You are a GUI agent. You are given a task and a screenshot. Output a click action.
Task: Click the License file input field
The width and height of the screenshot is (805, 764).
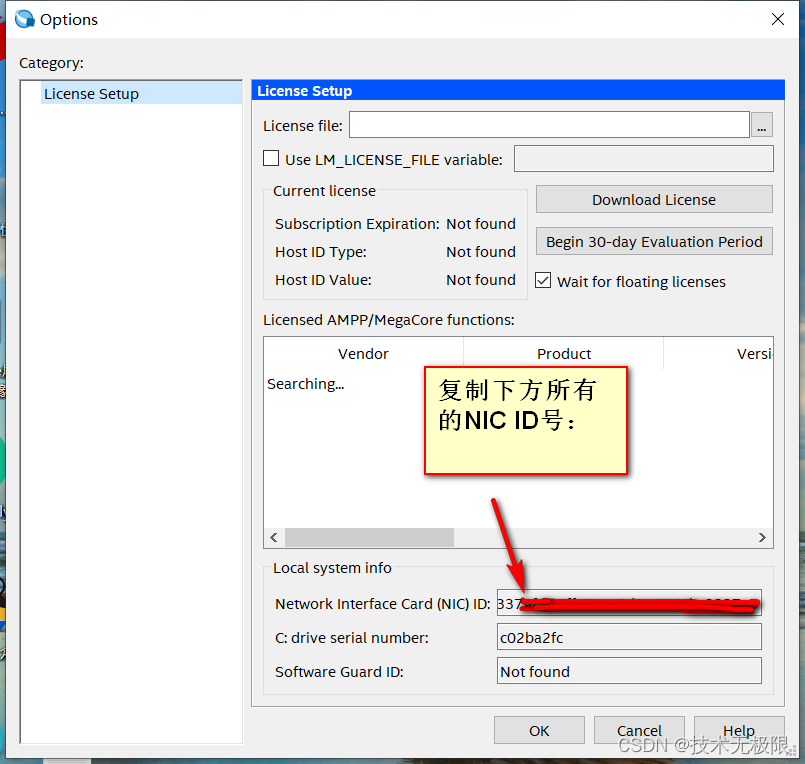coord(549,125)
